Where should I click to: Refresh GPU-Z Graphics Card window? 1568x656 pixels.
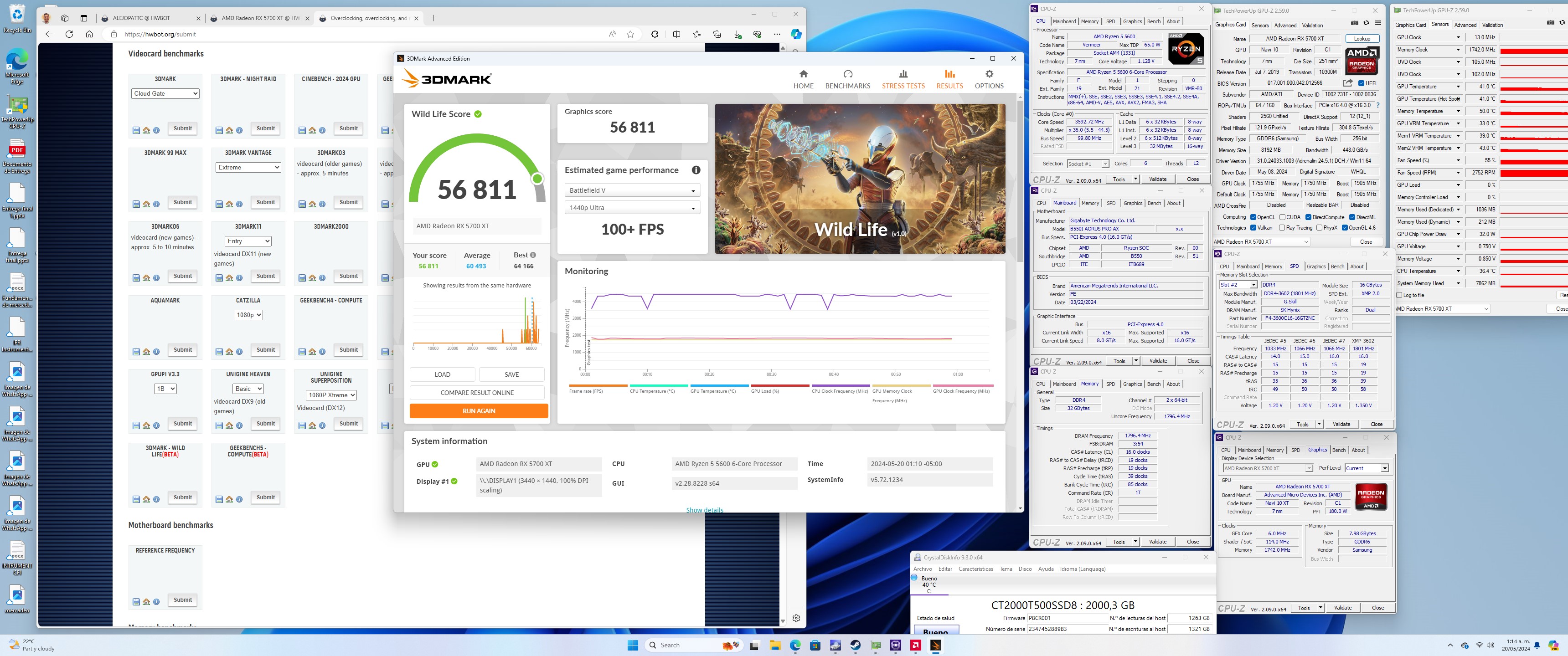1366,23
